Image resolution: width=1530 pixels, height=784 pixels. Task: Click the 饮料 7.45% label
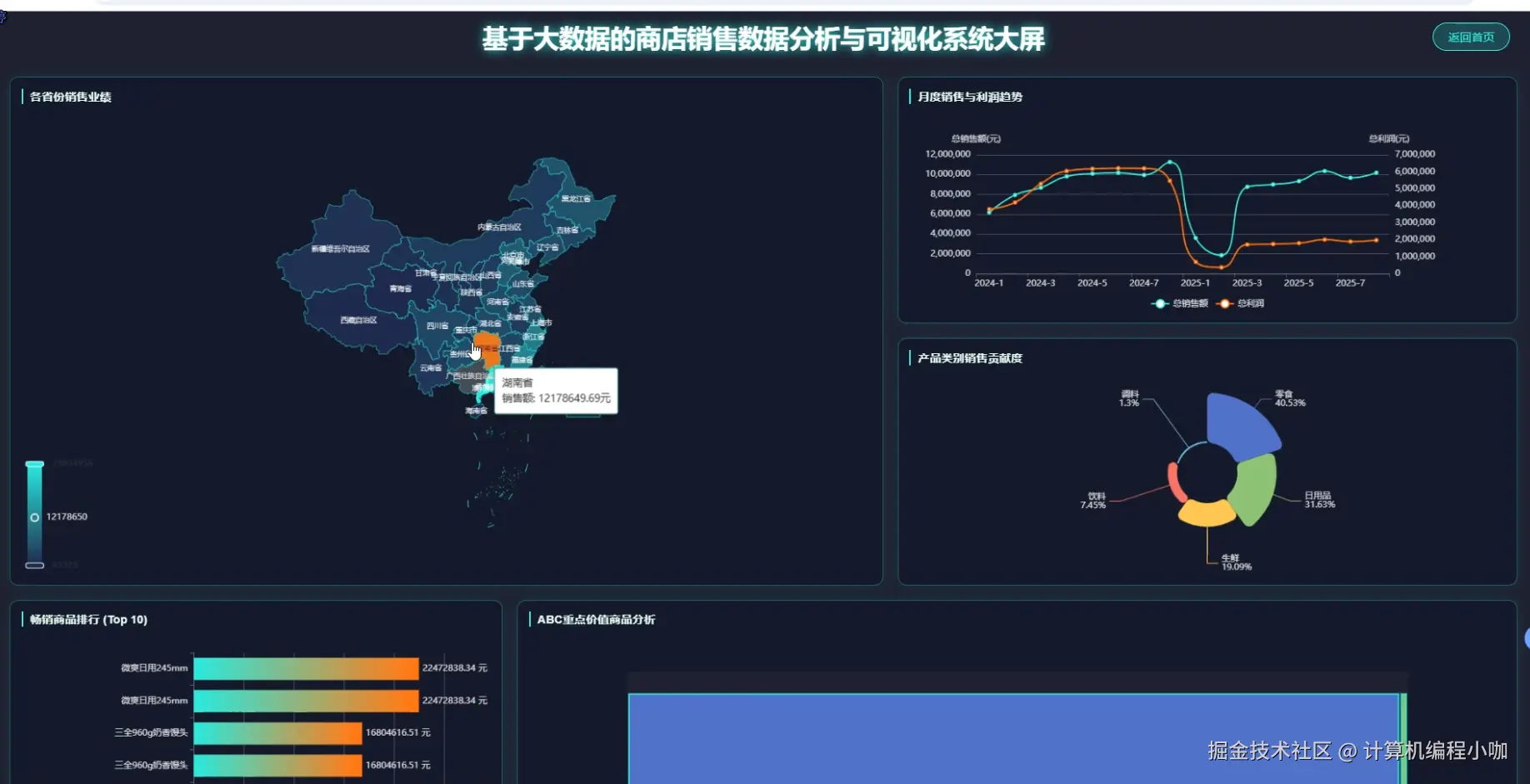pyautogui.click(x=1093, y=500)
